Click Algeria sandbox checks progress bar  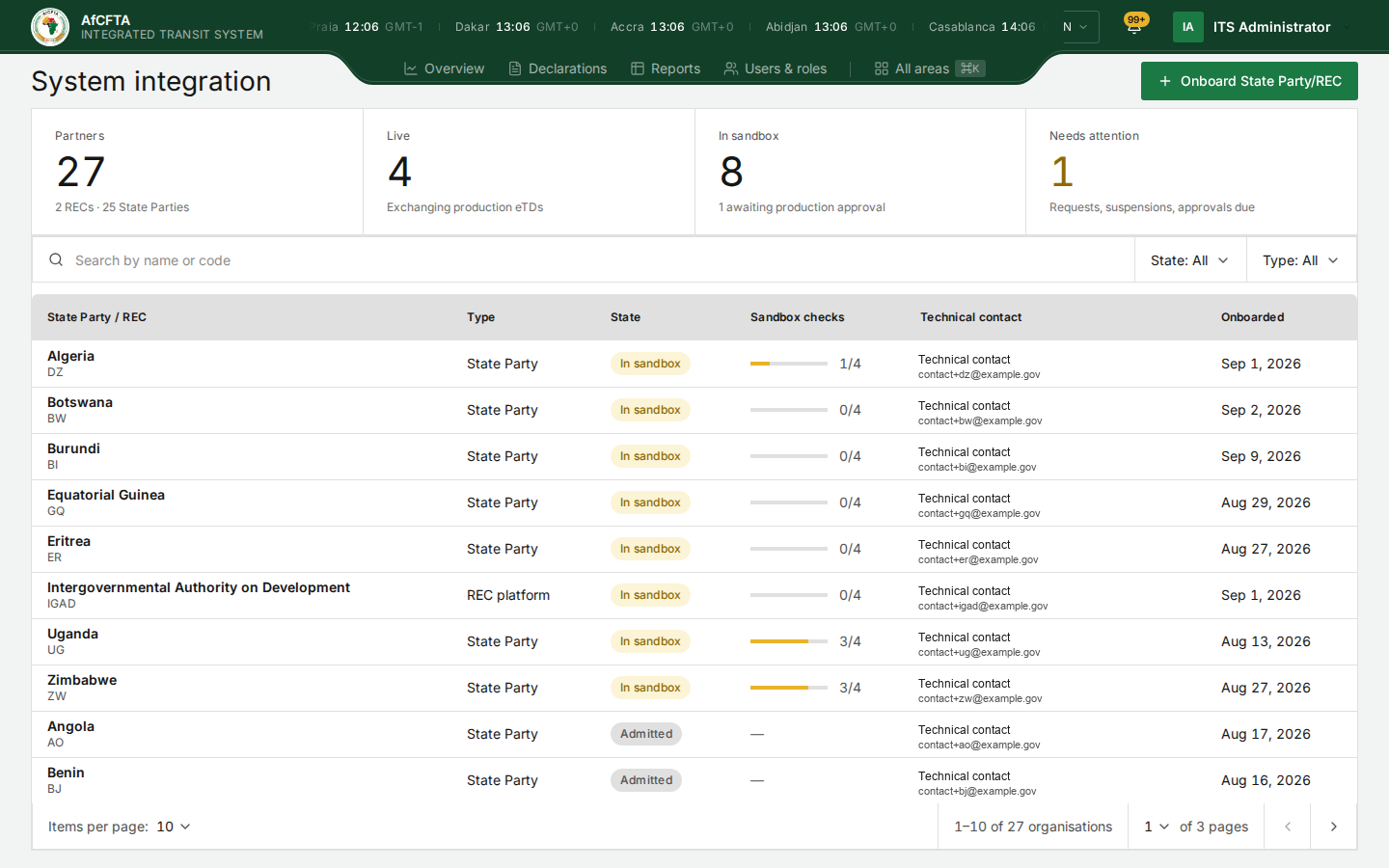pos(789,364)
